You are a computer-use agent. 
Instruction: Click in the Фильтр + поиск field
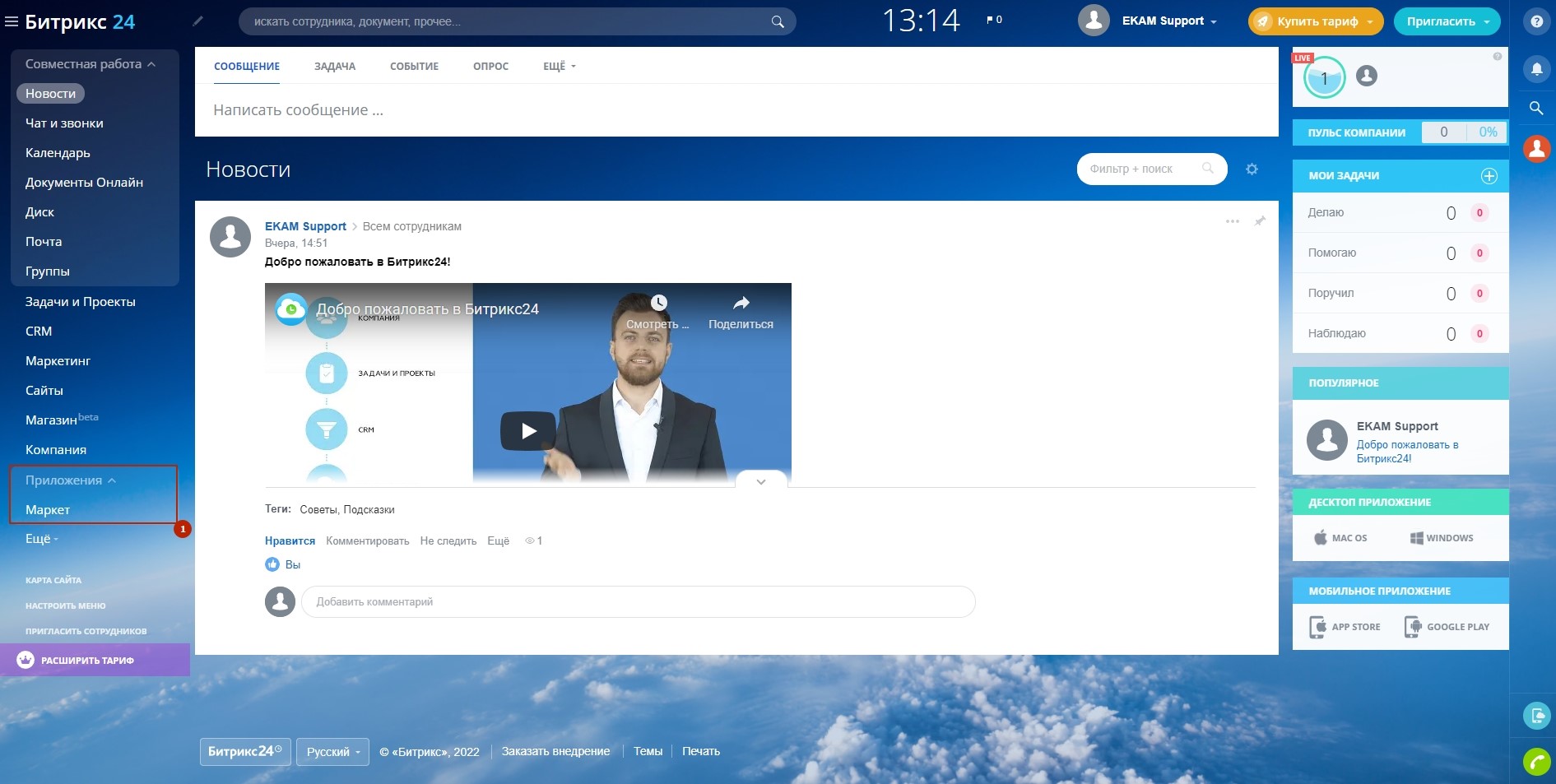[1152, 169]
